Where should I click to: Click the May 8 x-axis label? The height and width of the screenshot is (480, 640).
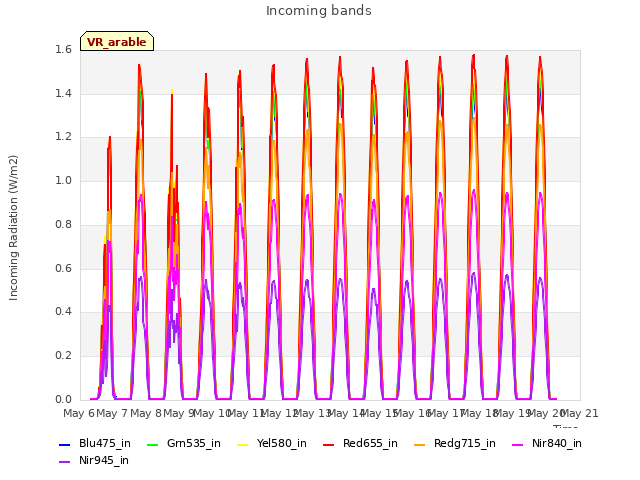click(x=146, y=413)
